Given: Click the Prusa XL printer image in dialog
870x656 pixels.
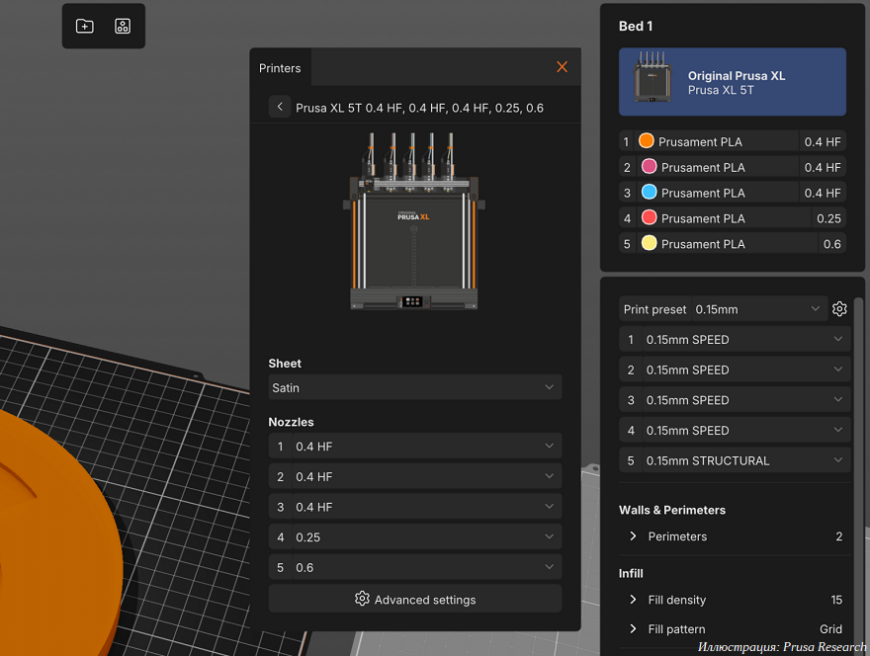Looking at the screenshot, I should coord(413,221).
